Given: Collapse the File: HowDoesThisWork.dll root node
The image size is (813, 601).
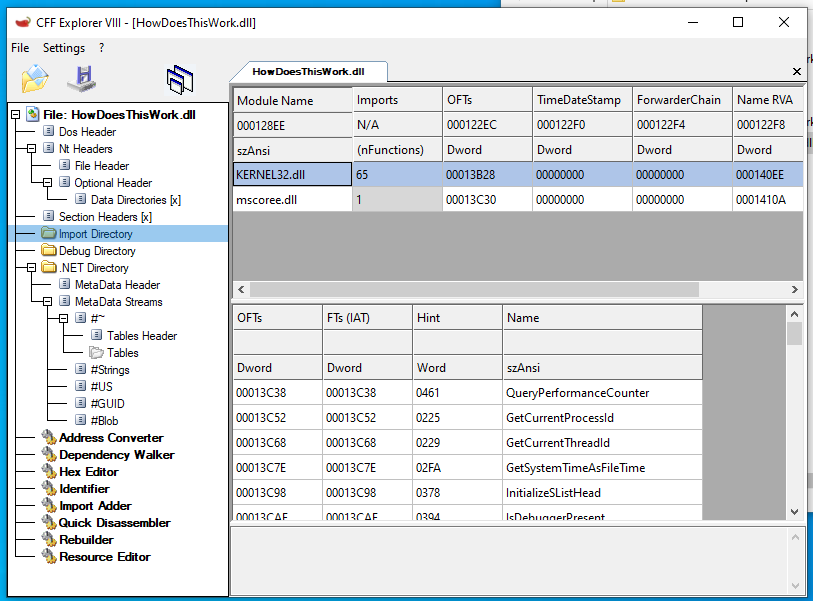Looking at the screenshot, I should point(16,114).
